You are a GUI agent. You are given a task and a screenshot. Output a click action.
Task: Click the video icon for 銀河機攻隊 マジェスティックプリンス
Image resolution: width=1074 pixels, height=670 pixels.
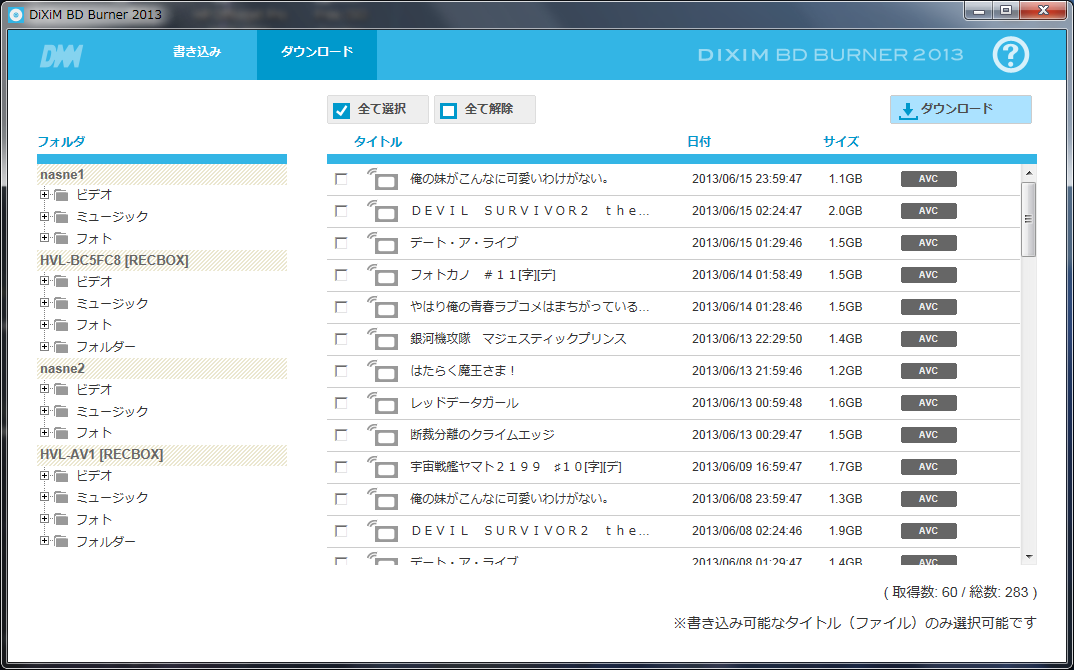tap(383, 338)
